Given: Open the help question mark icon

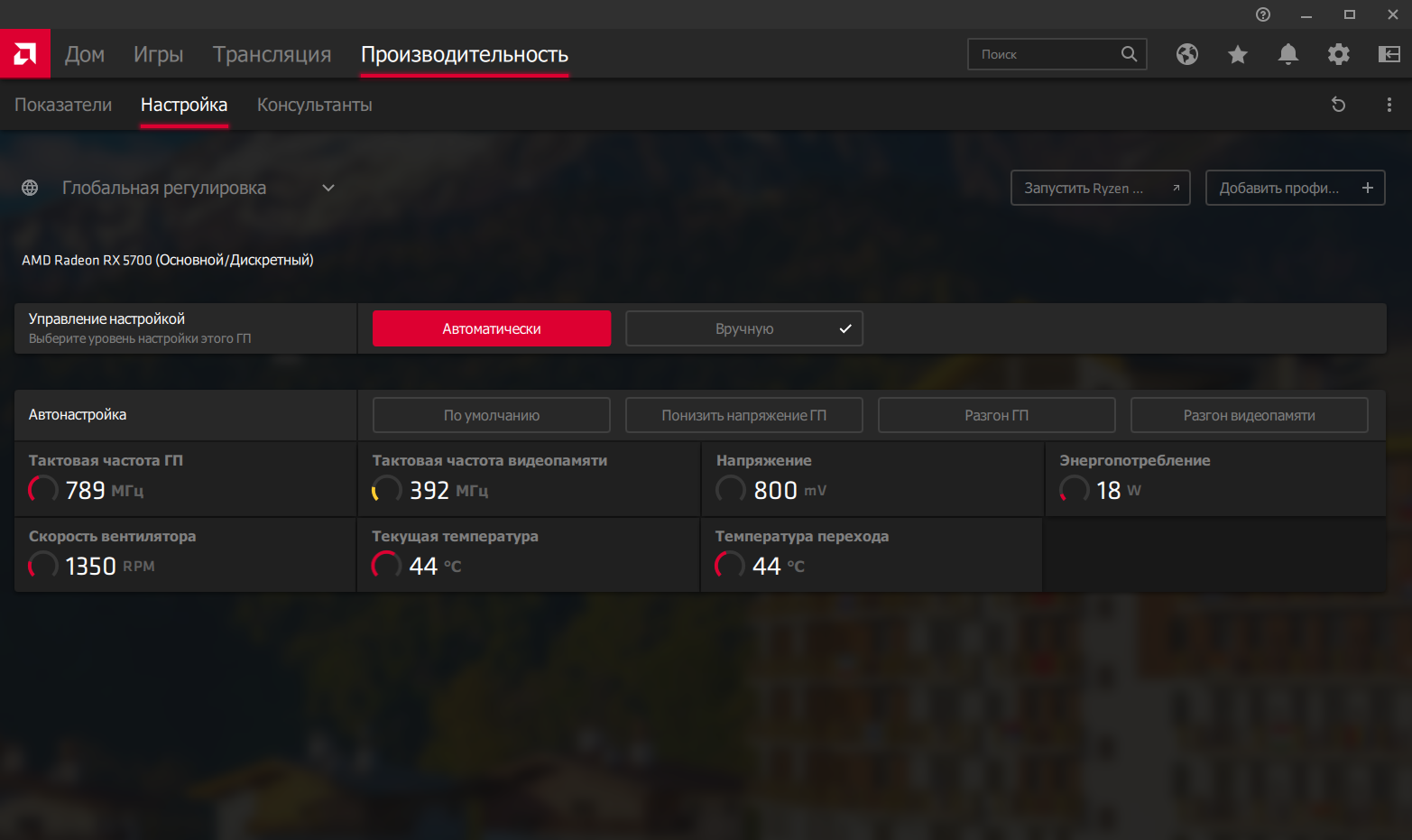Looking at the screenshot, I should coord(1263,14).
